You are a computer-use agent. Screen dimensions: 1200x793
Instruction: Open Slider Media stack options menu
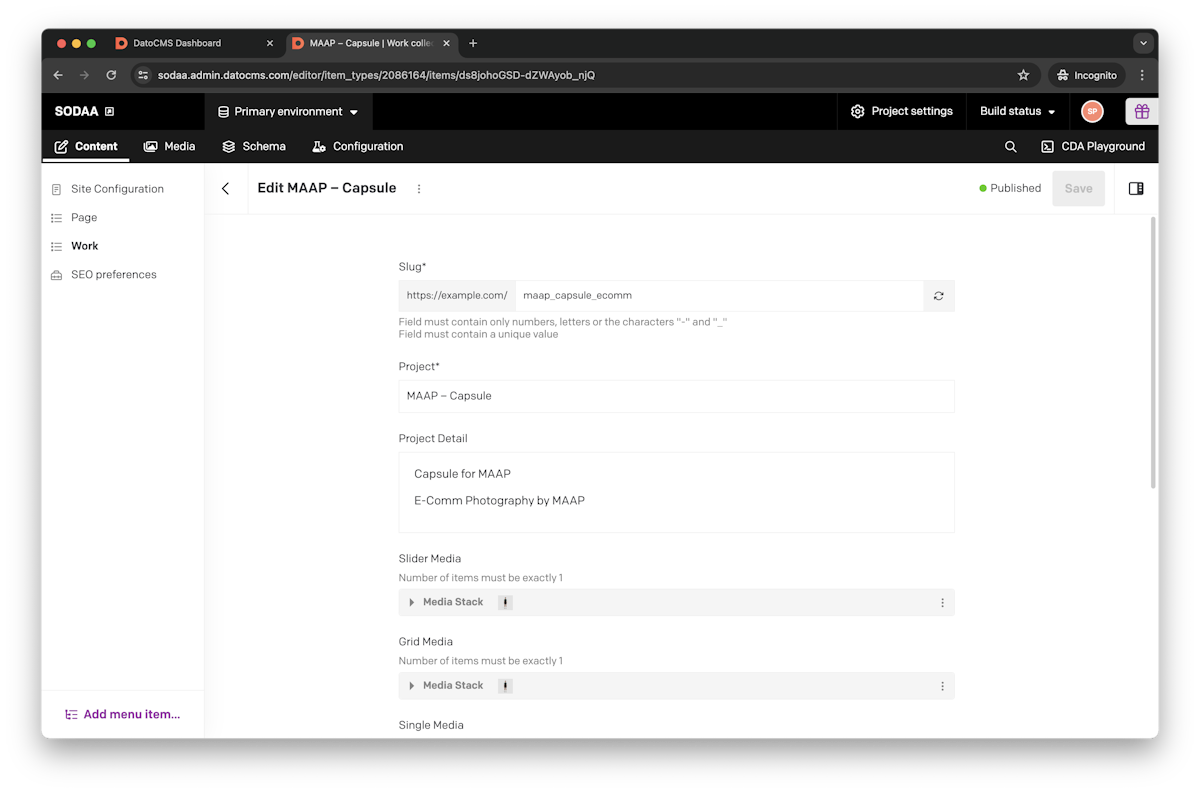(942, 602)
